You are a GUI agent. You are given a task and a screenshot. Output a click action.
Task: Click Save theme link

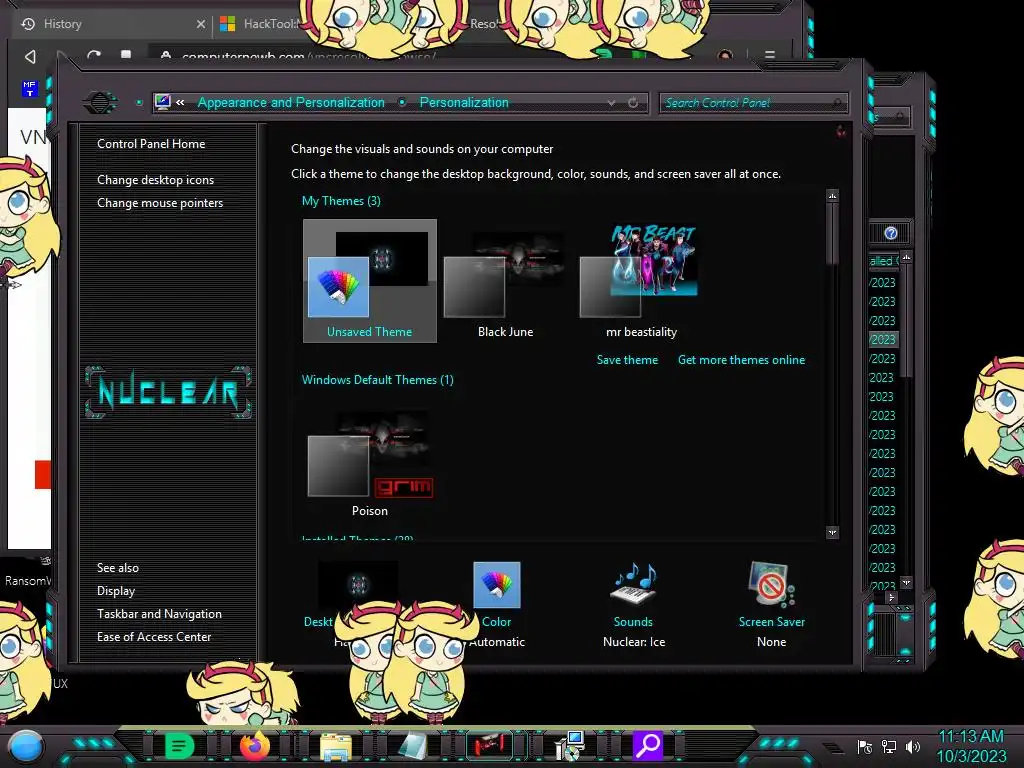pyautogui.click(x=627, y=360)
